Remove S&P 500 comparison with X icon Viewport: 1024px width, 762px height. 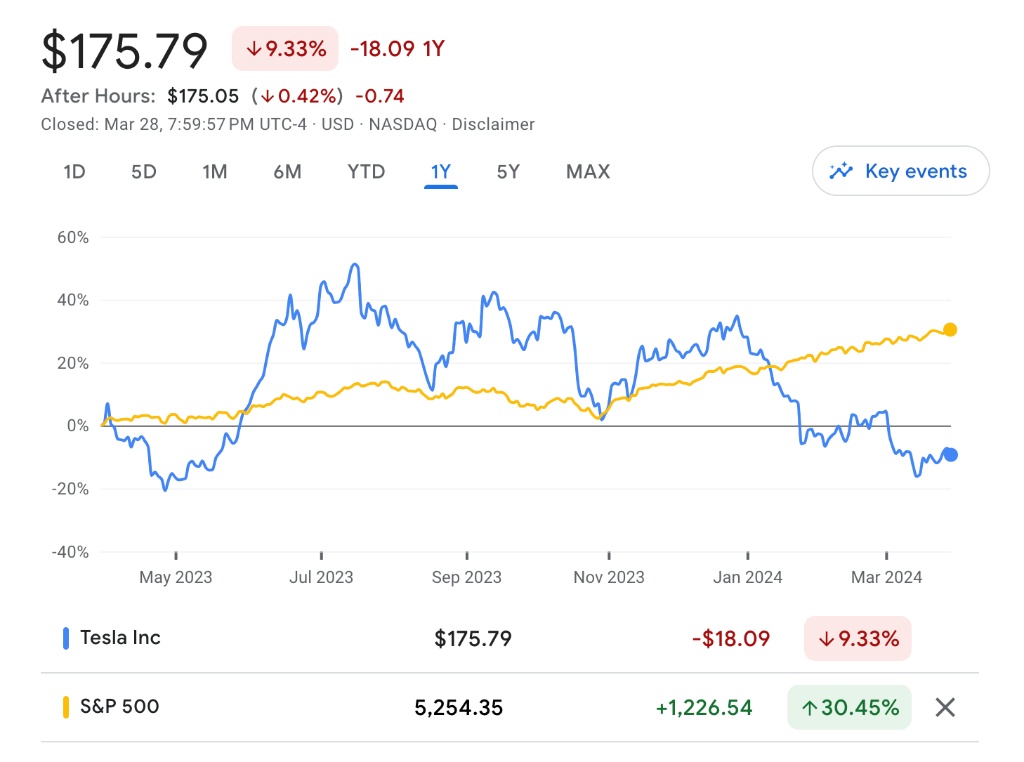(x=945, y=708)
